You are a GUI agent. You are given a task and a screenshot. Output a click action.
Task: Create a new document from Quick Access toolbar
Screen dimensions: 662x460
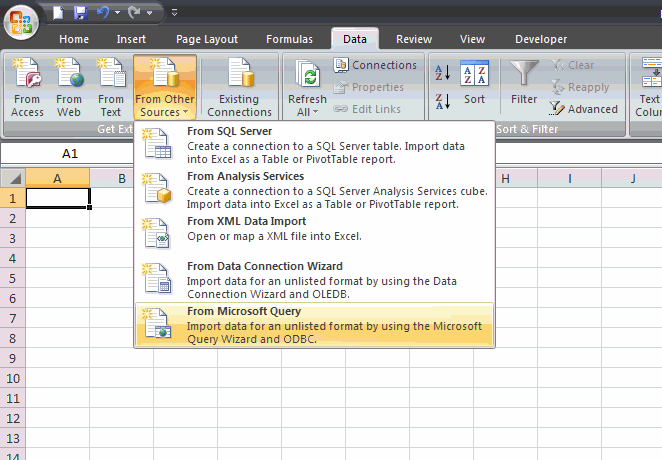coord(58,13)
